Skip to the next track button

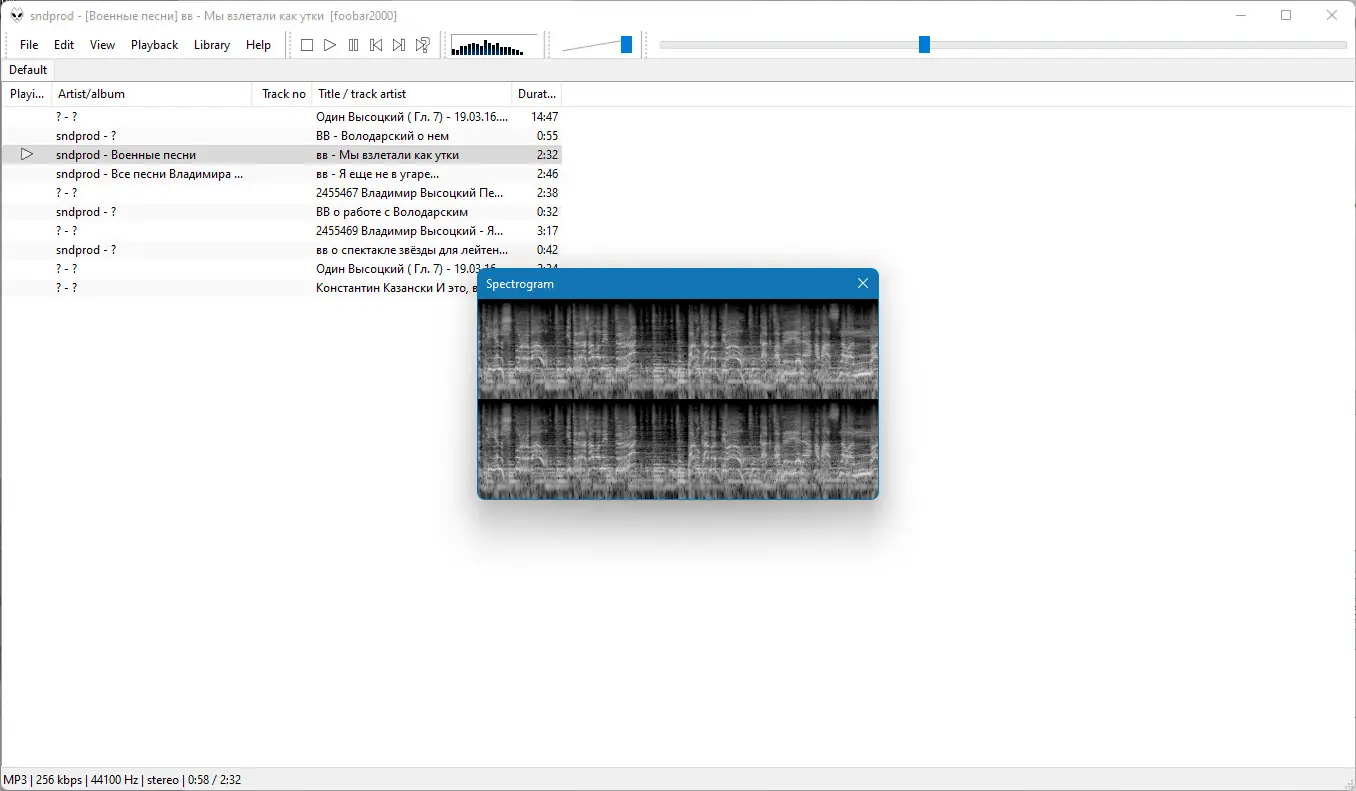click(x=399, y=45)
